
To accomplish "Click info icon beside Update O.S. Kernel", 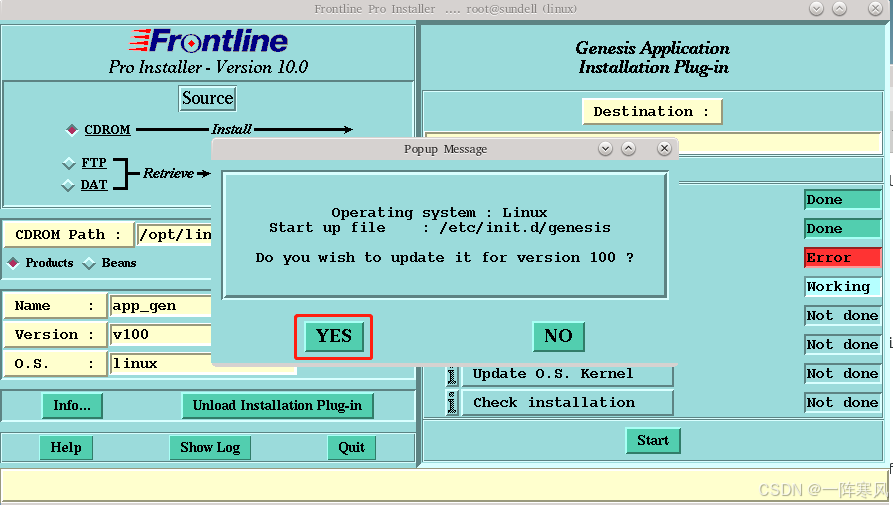I will click(x=452, y=375).
